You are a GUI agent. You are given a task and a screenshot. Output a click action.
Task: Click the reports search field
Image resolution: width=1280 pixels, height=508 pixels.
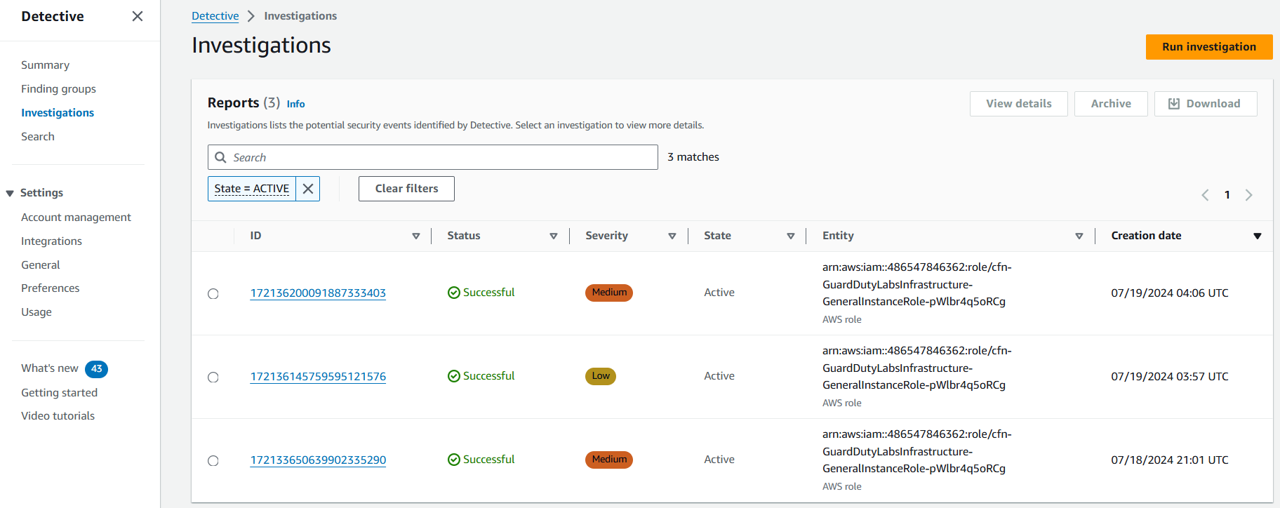[x=433, y=157]
